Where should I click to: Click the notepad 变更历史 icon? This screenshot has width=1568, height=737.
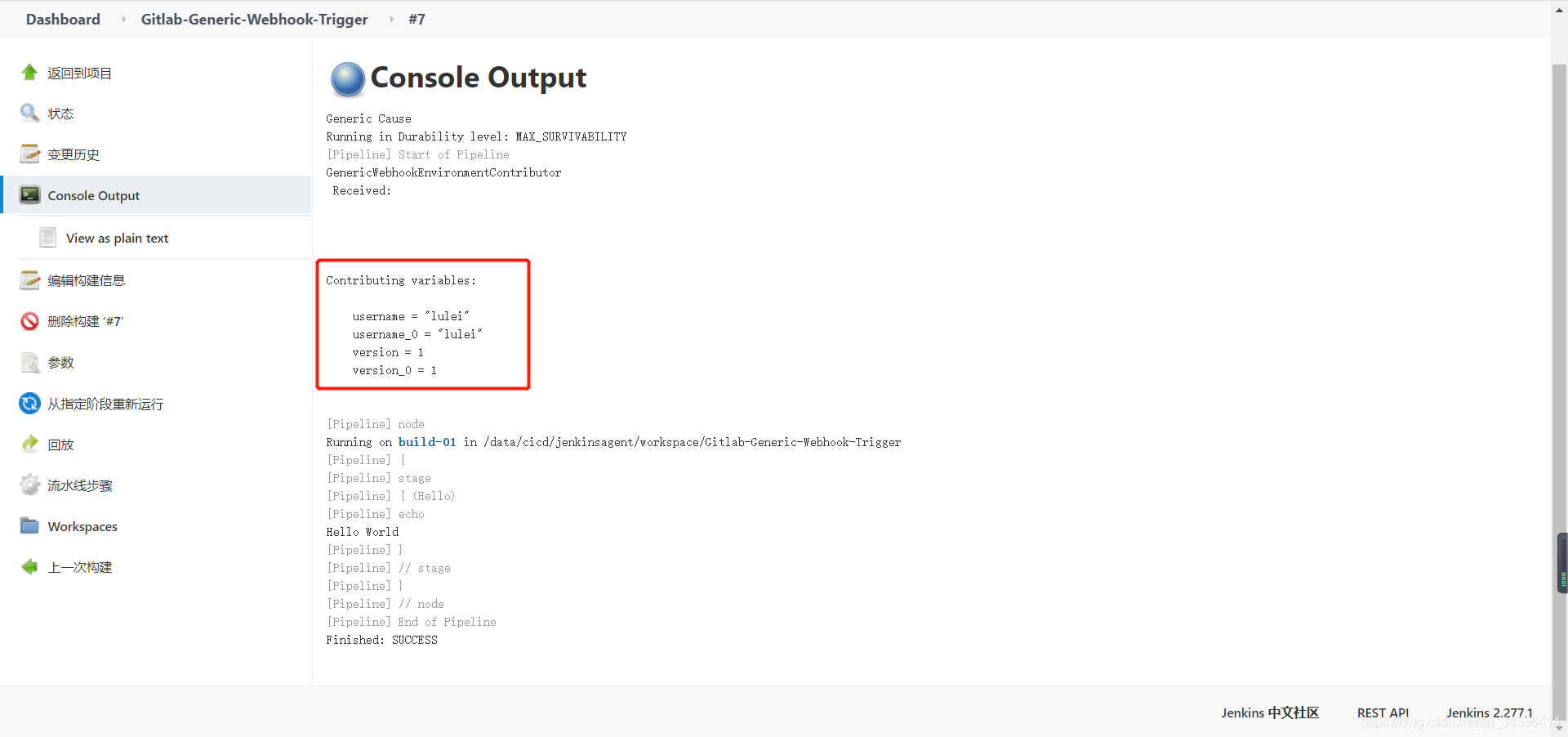pyautogui.click(x=30, y=154)
